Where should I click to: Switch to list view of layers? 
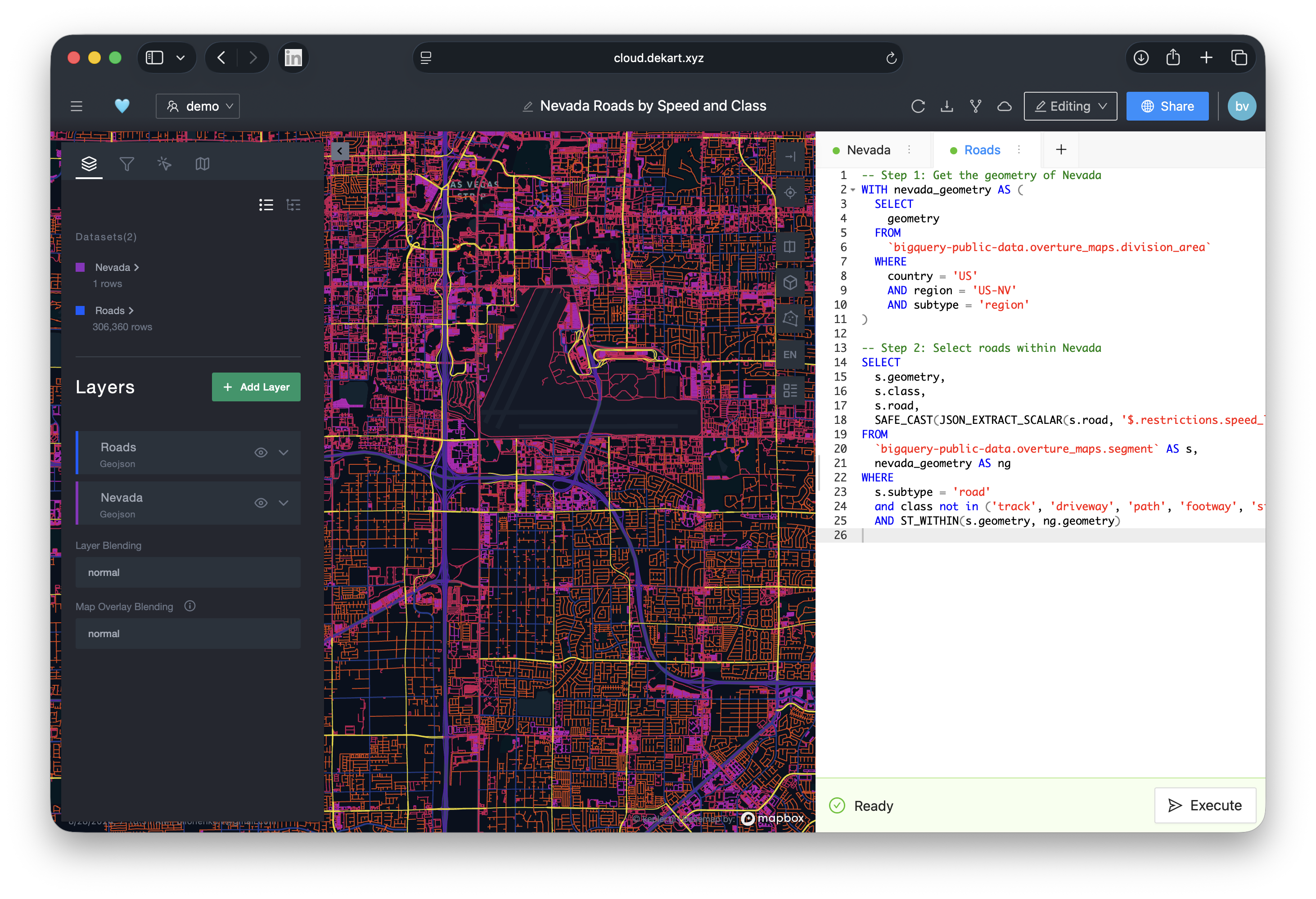point(266,205)
